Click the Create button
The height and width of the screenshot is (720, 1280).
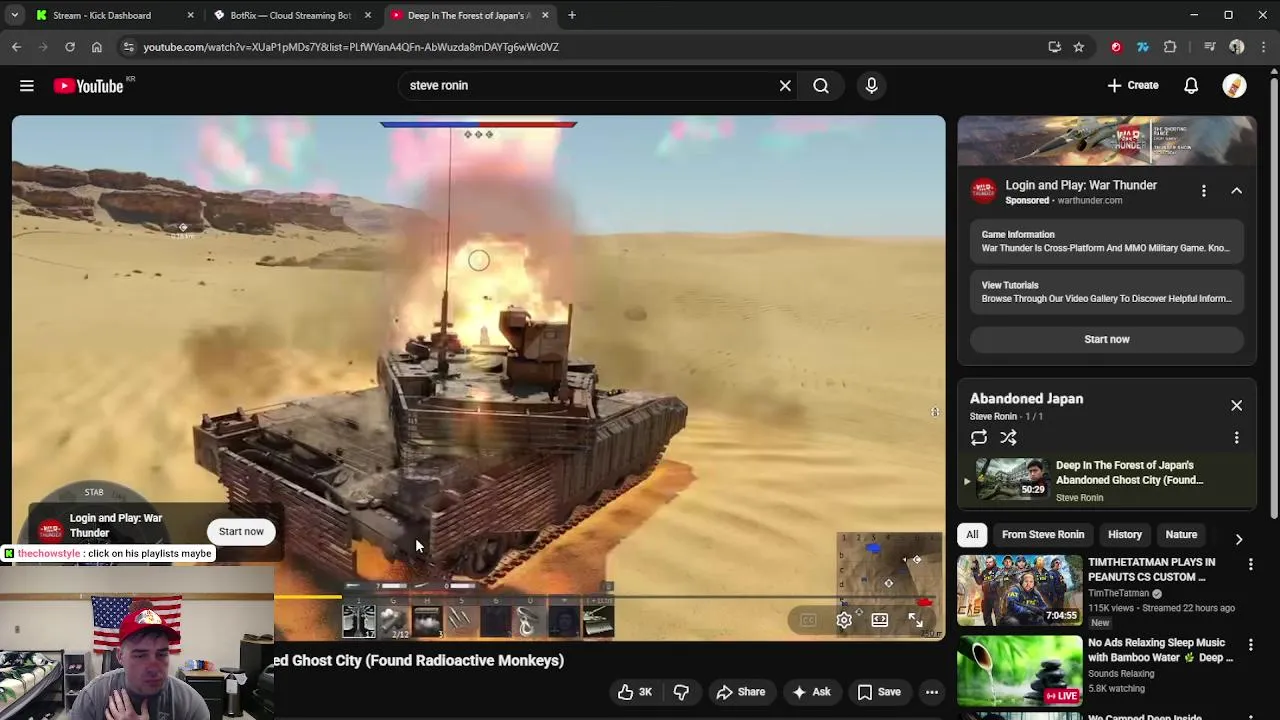pos(1133,86)
